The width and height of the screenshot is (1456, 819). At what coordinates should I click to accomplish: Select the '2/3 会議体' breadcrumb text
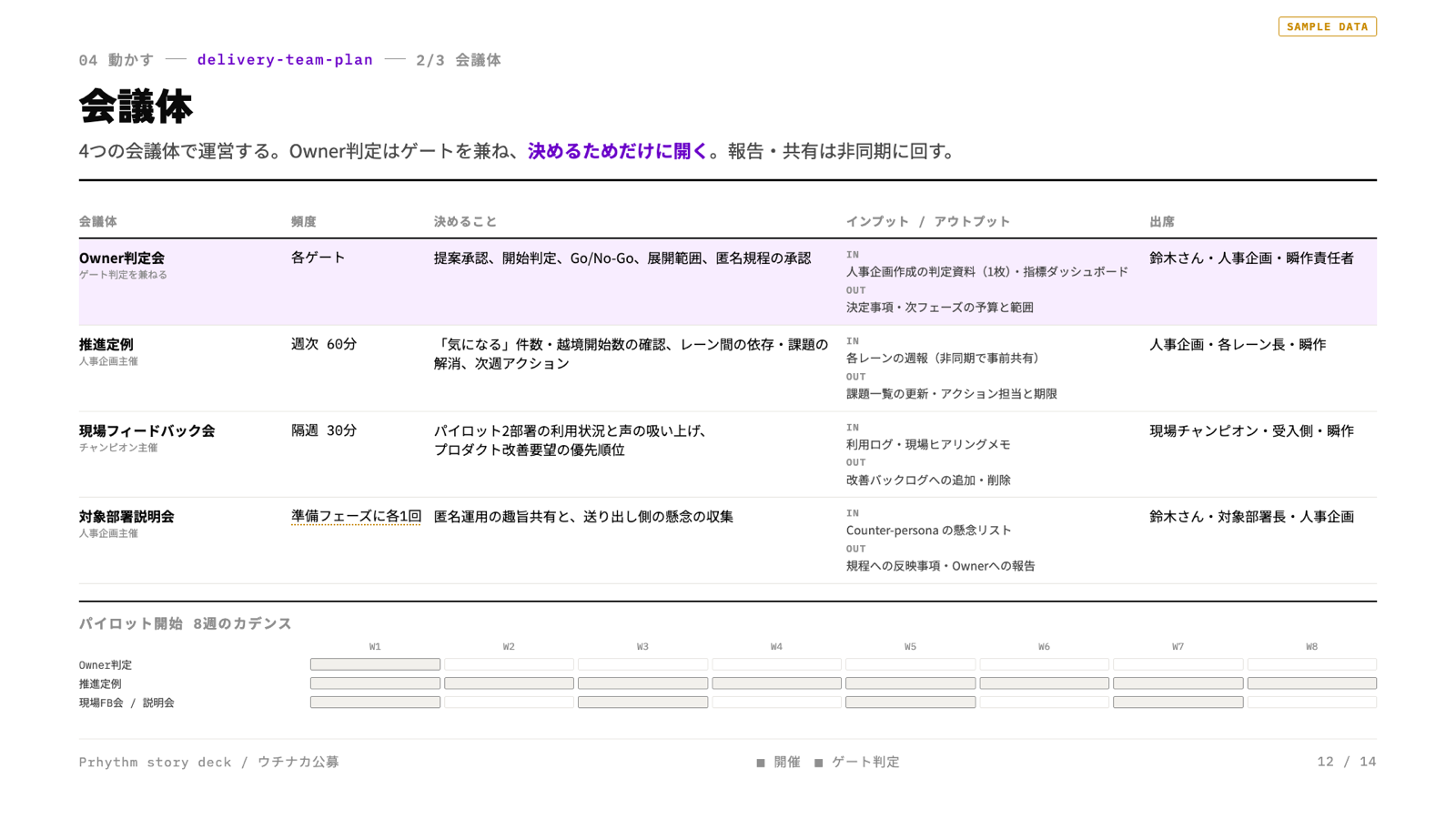(x=459, y=60)
